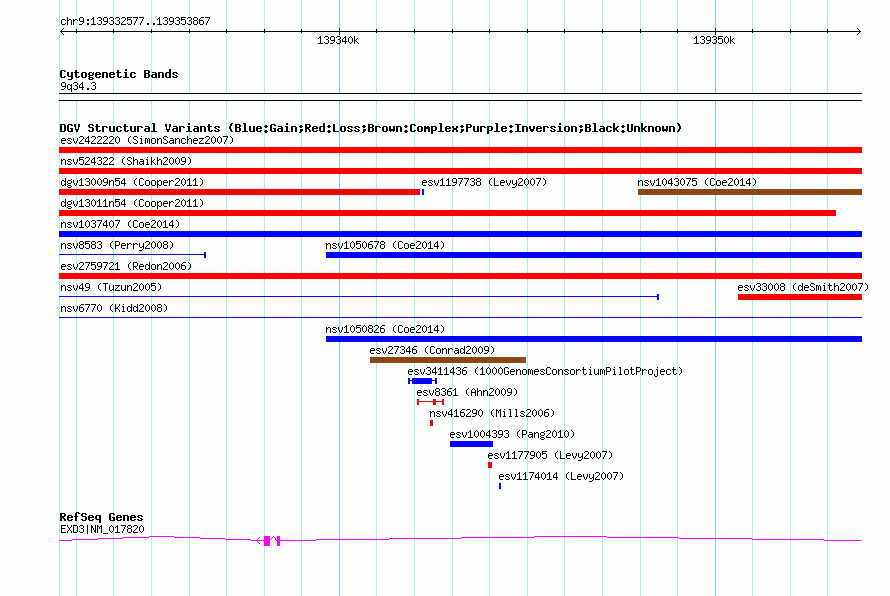Select the esv1177905 Levy2007 red marker

point(490,465)
